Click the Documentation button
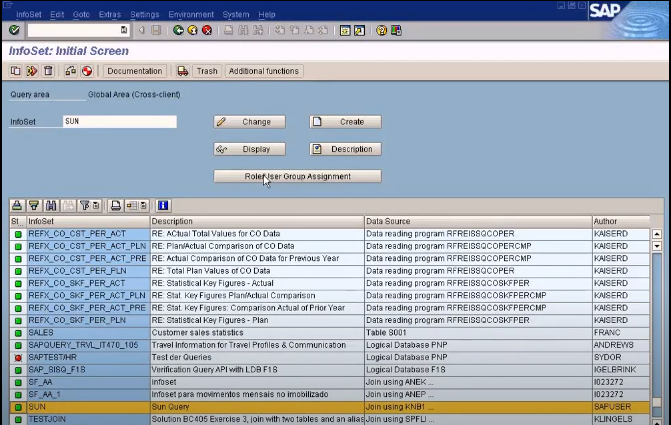671x425 pixels. 134,71
